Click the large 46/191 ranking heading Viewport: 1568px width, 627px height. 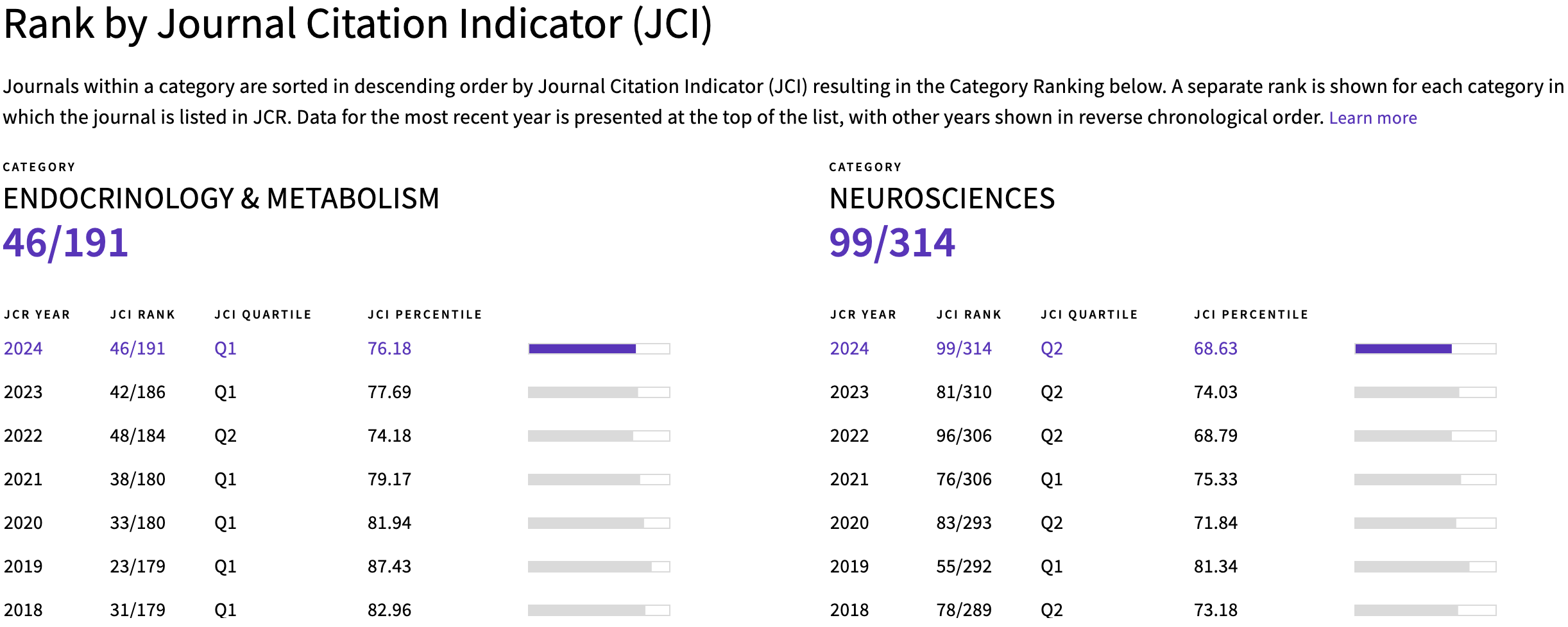tap(65, 243)
